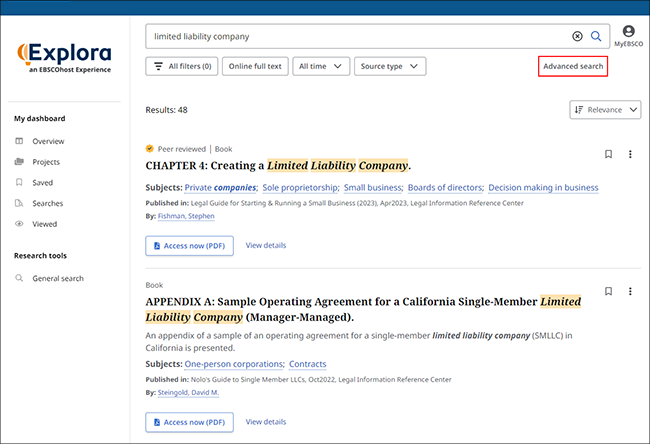This screenshot has height=444, width=650.
Task: Select the Boards of directors subject link
Action: tap(446, 188)
